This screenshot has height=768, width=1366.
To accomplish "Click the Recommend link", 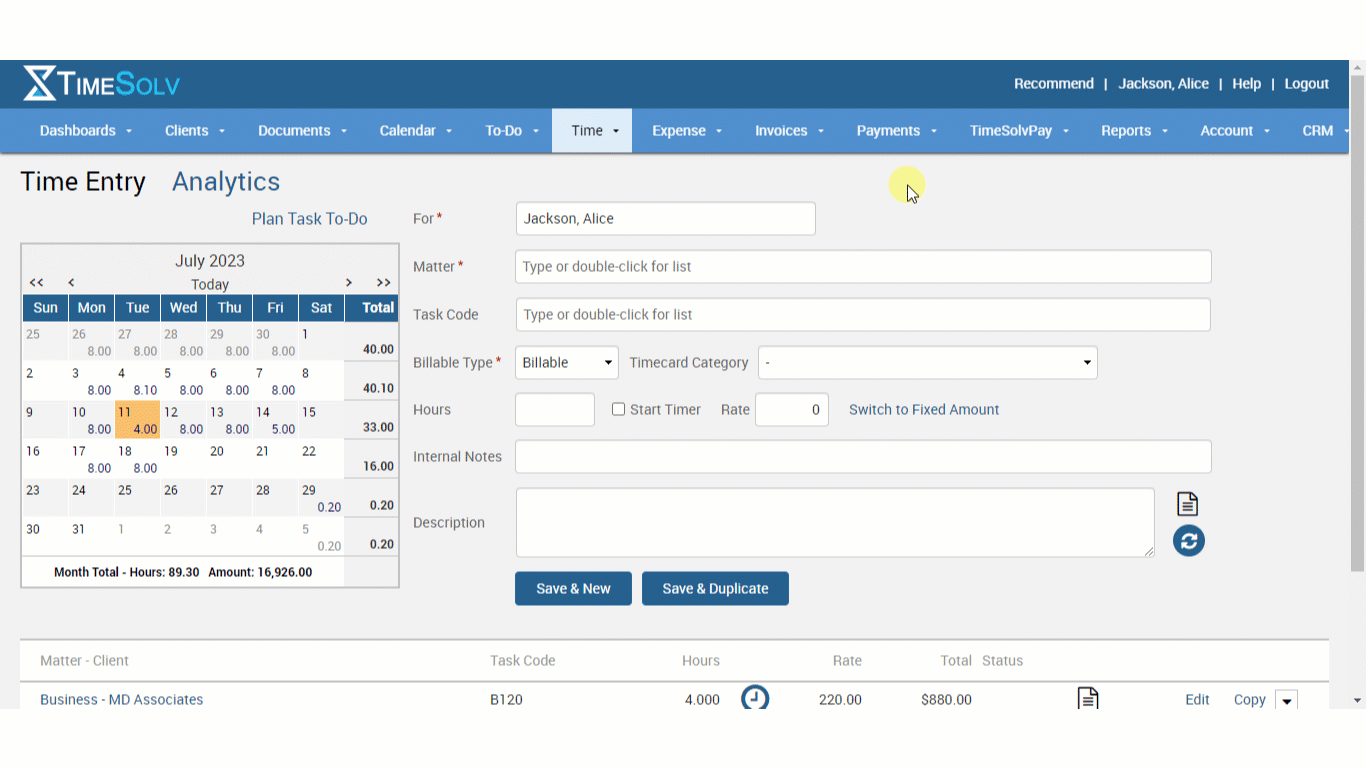I will (x=1054, y=84).
